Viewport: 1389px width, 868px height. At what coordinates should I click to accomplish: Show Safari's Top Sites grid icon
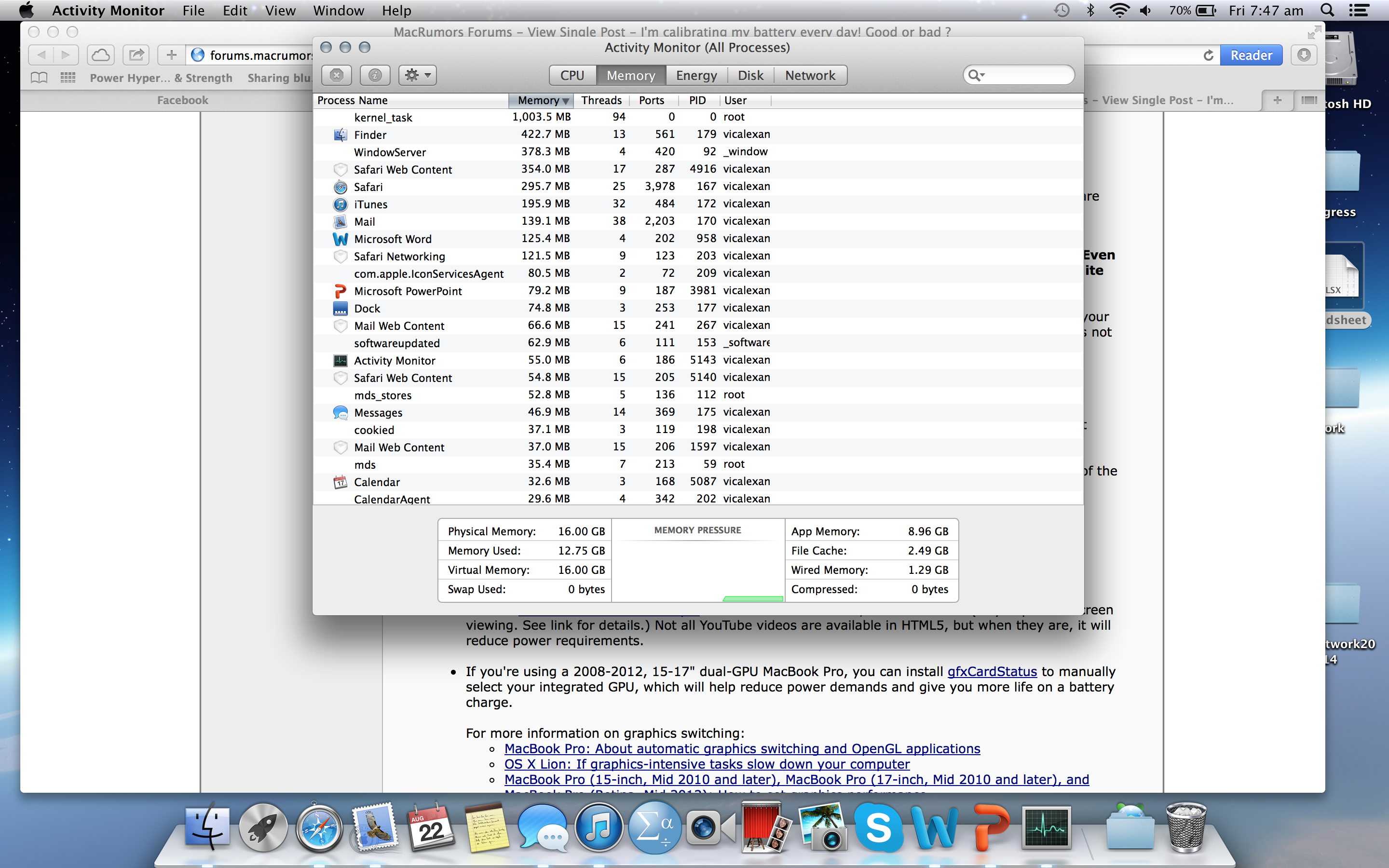[68, 78]
